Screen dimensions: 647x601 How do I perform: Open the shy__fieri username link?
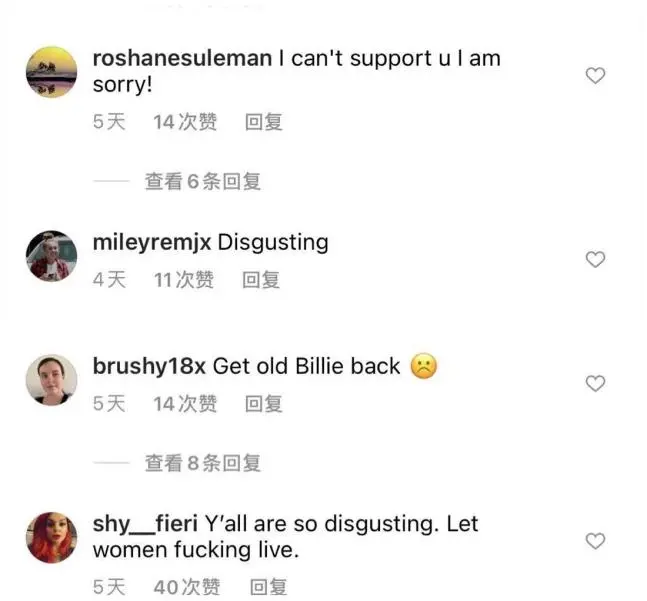click(145, 524)
